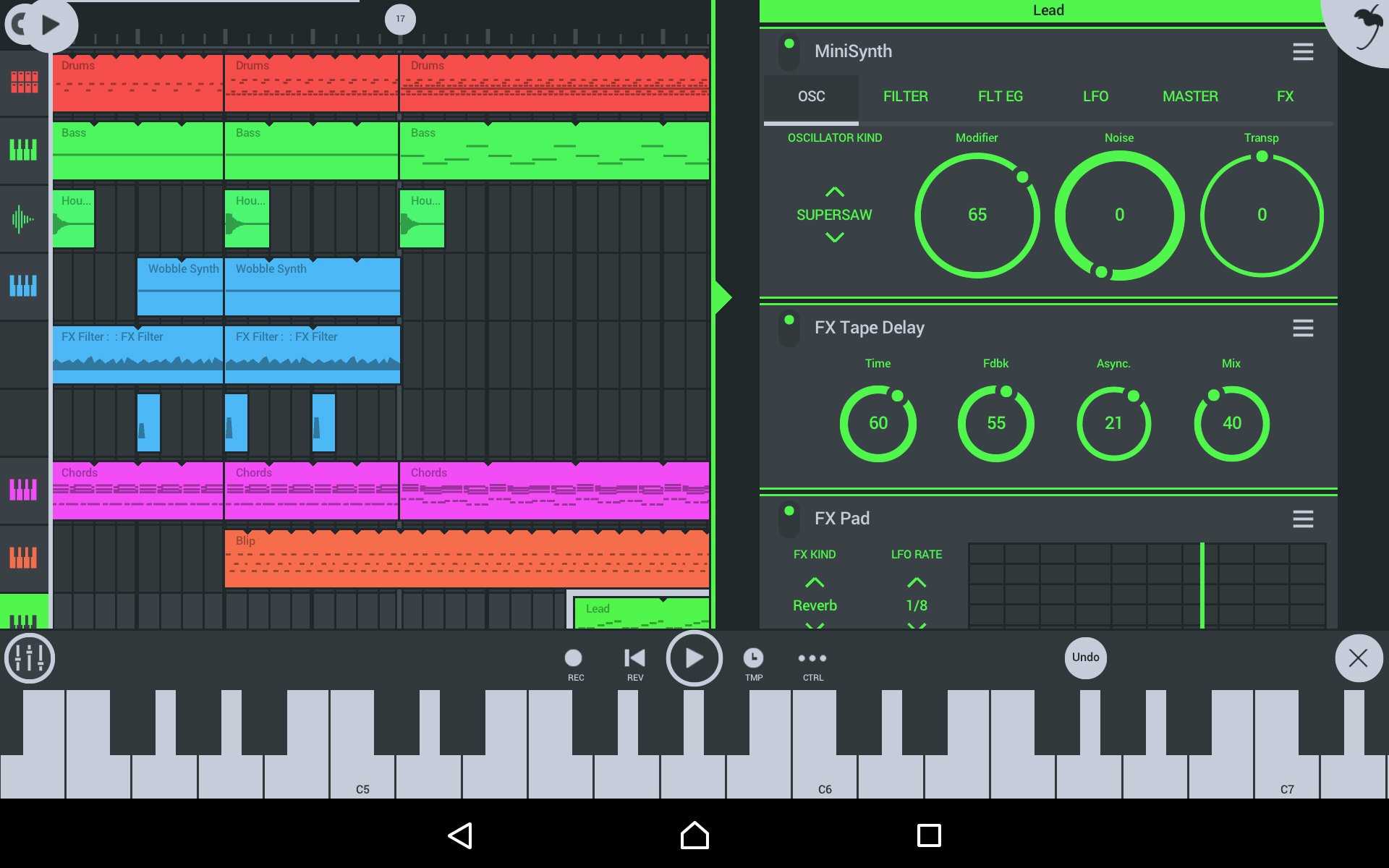
Task: Click the REC button to start recording
Action: [575, 657]
